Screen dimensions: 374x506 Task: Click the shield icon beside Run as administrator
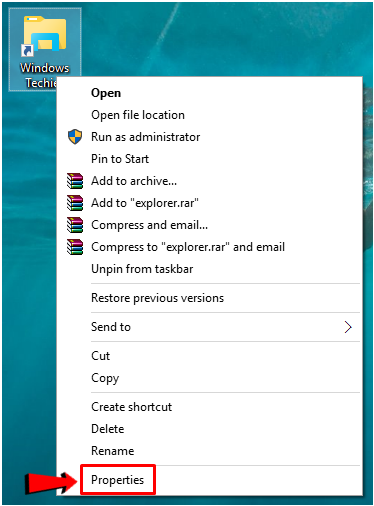pos(75,137)
